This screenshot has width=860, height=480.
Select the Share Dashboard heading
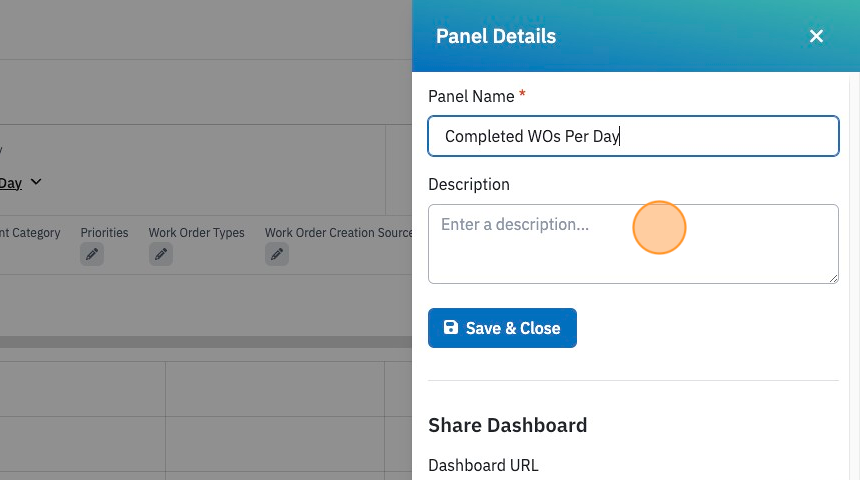(508, 425)
